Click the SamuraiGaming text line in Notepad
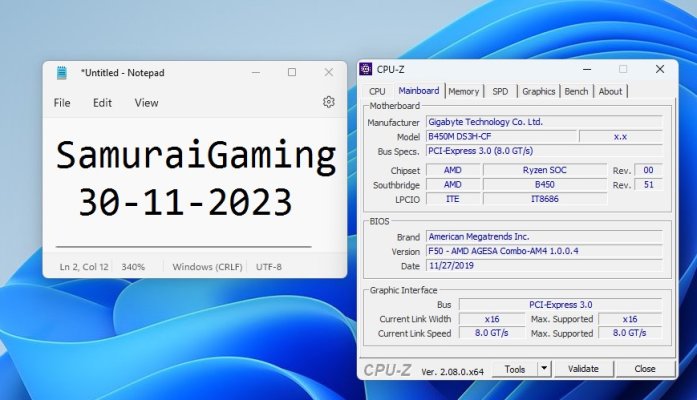This screenshot has width=697, height=400. (x=196, y=155)
